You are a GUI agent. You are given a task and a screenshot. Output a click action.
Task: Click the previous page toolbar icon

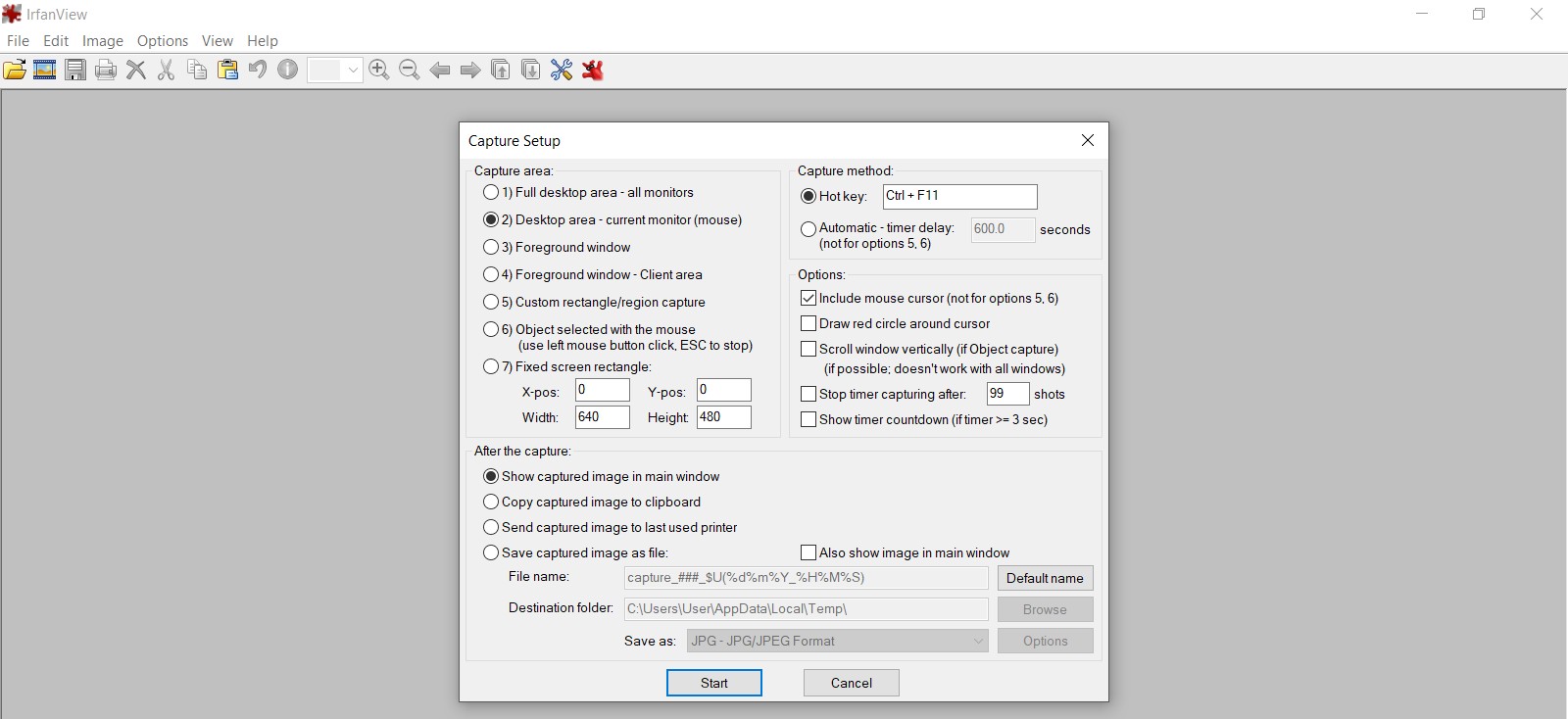(x=501, y=70)
